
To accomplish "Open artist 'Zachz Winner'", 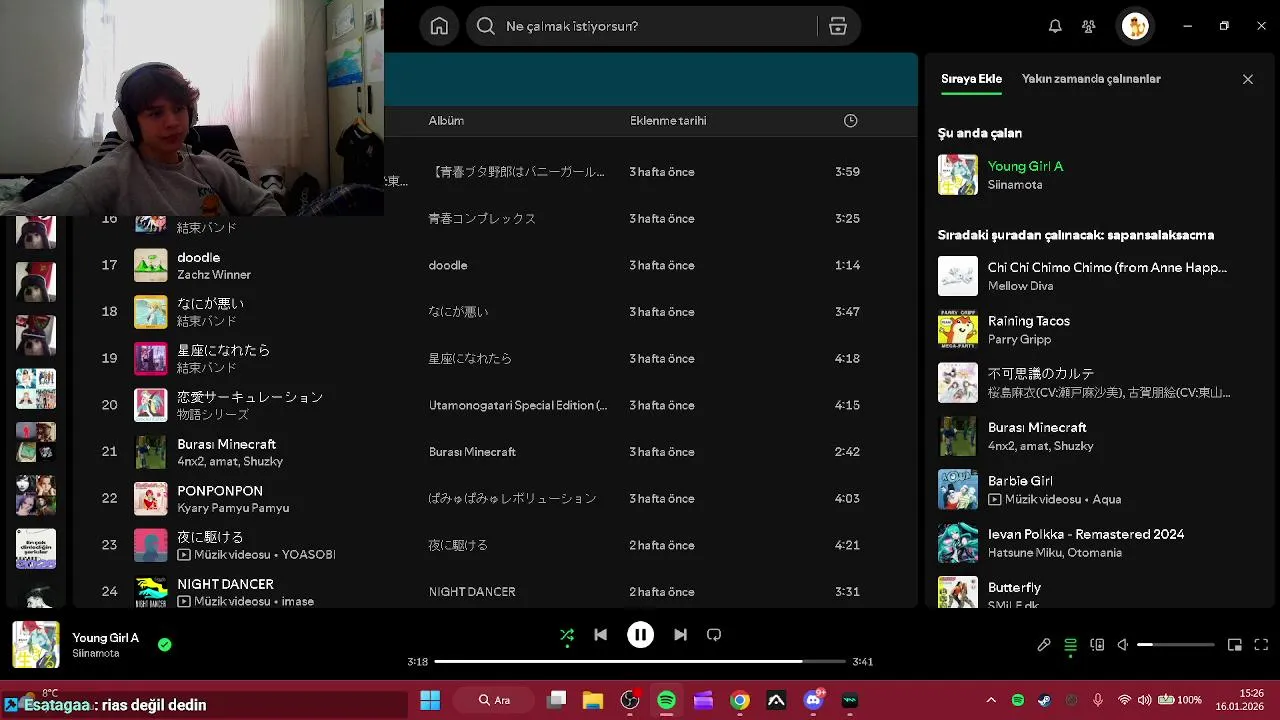I will point(214,275).
